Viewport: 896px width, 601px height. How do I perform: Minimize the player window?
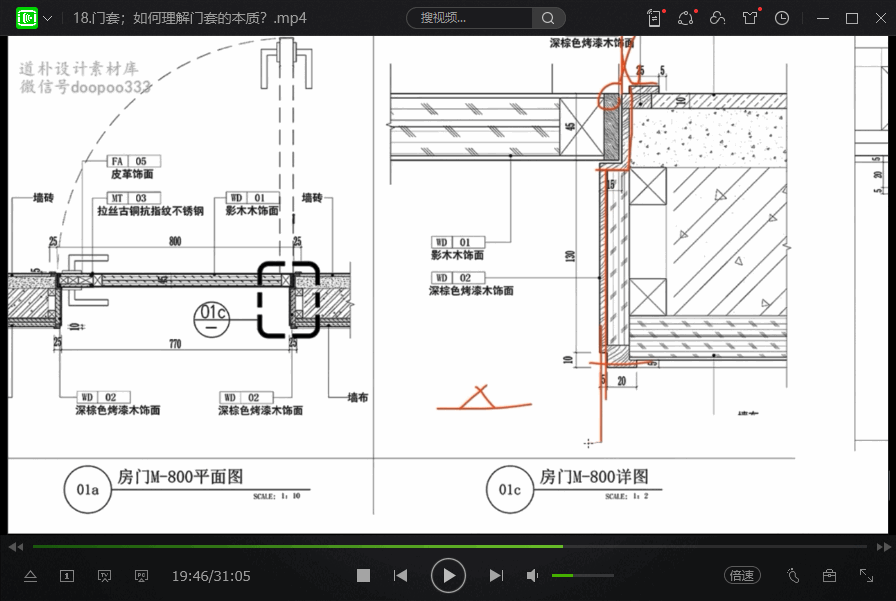[823, 18]
